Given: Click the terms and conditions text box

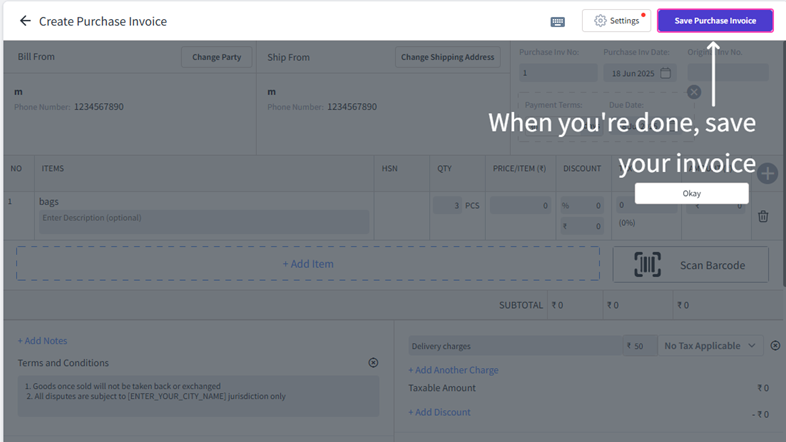Looking at the screenshot, I should tap(199, 396).
